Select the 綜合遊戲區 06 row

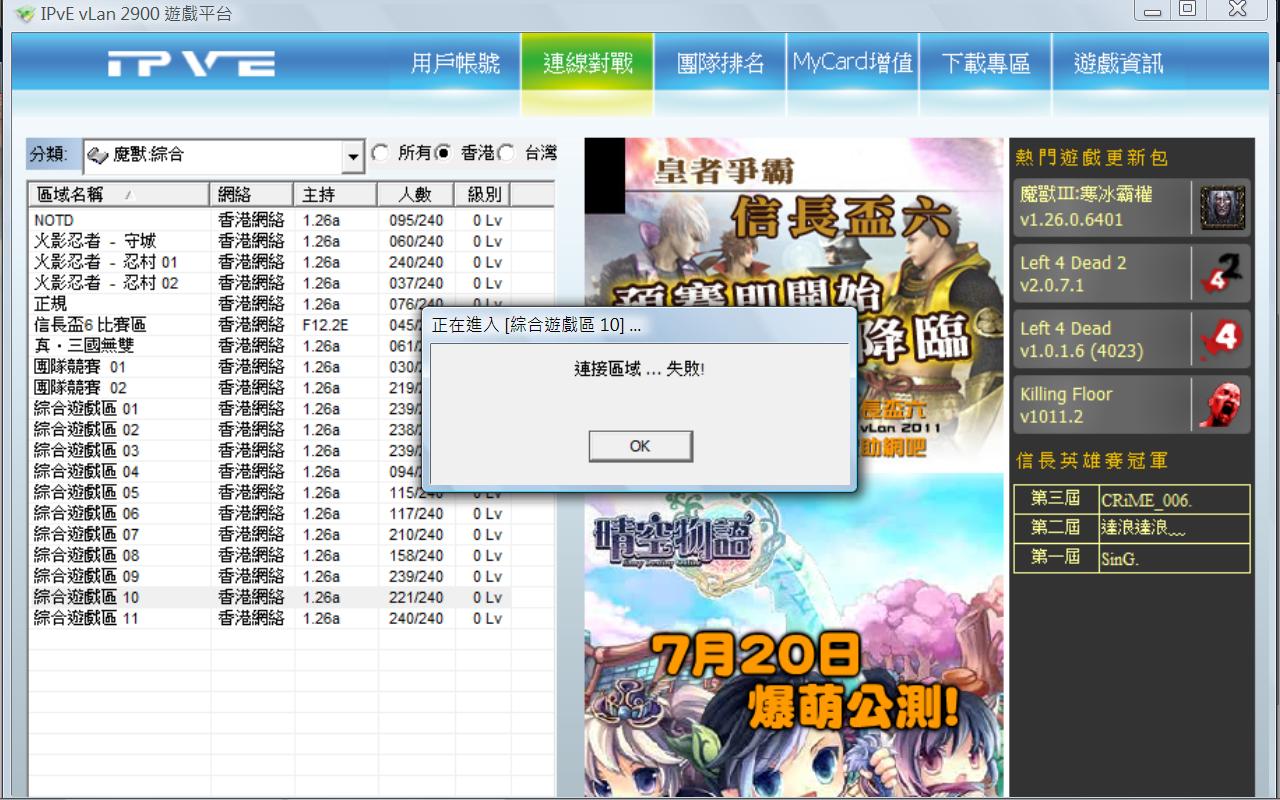click(270, 514)
